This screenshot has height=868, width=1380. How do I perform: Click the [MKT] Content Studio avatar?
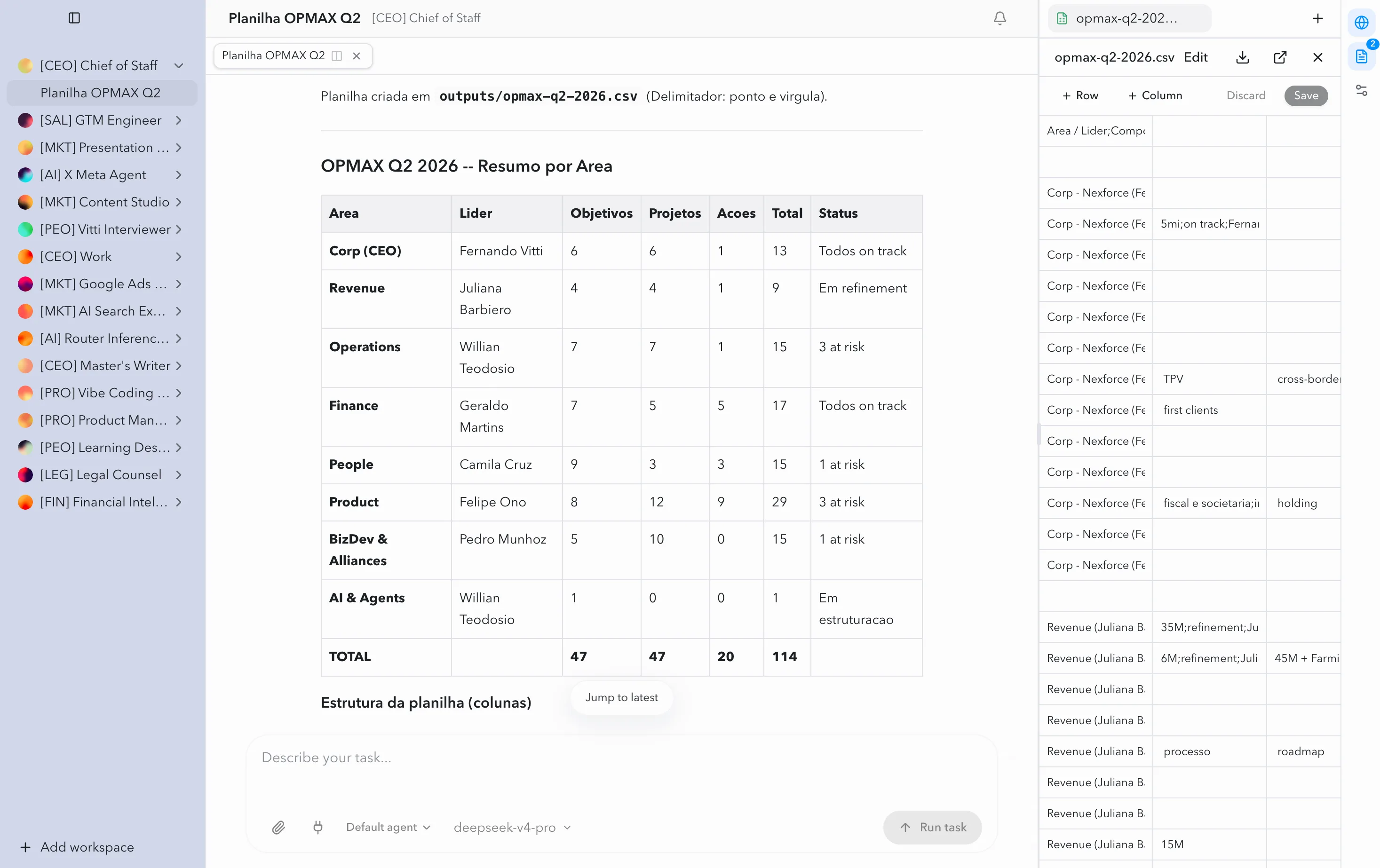tap(25, 202)
